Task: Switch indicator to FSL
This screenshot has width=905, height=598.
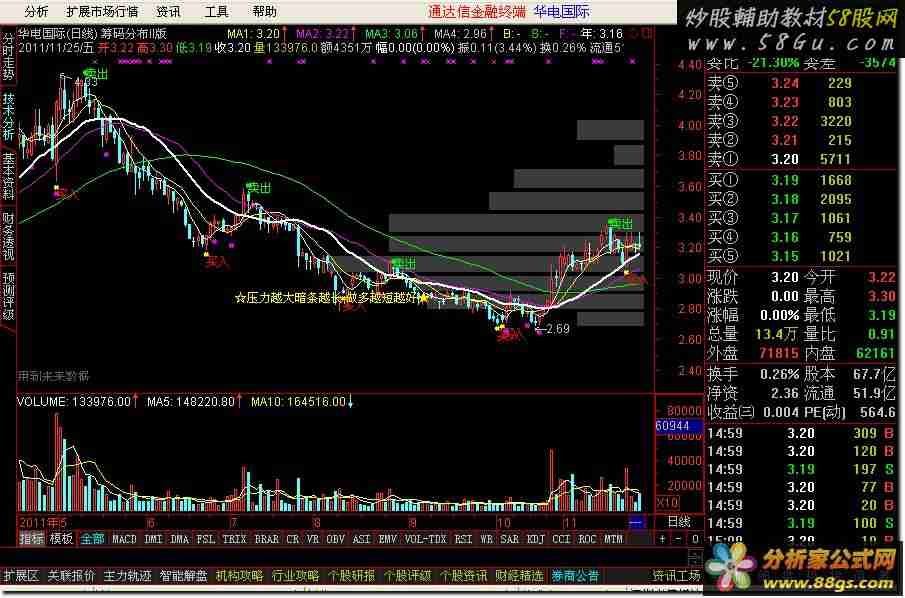Action: 206,539
